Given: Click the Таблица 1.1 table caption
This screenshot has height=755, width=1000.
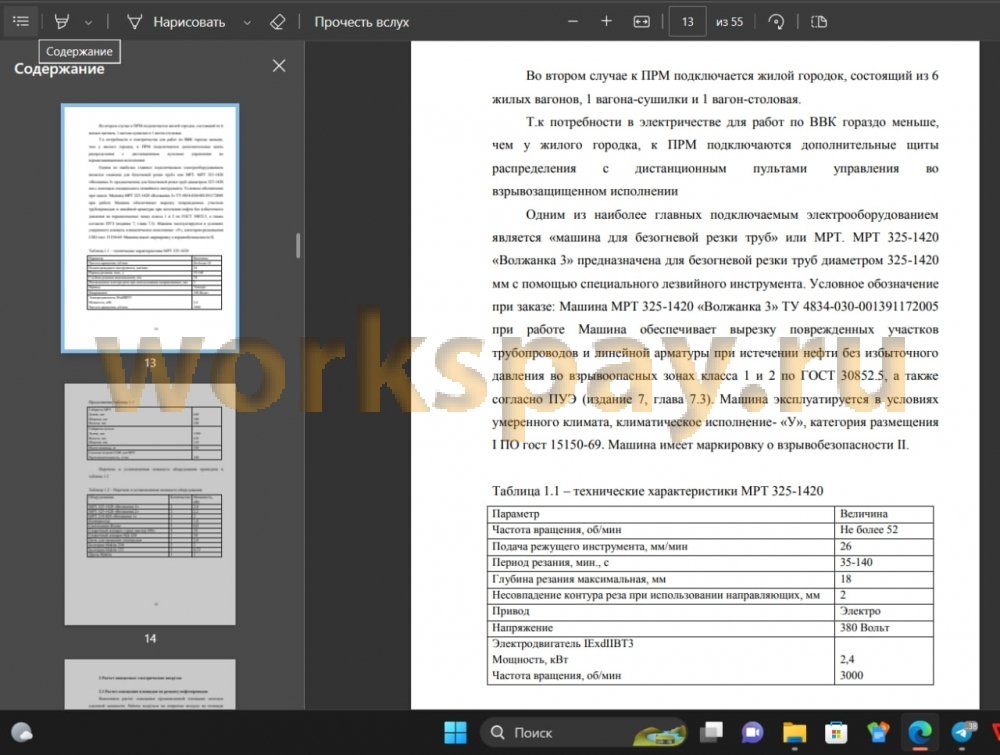Looking at the screenshot, I should coord(657,490).
